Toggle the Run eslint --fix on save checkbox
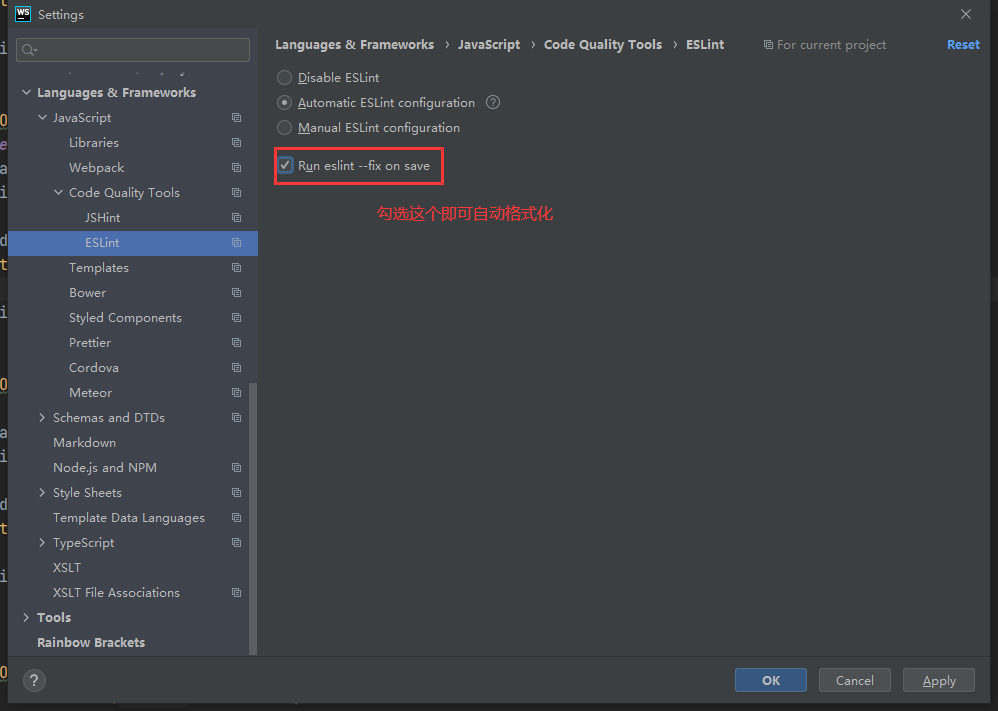The width and height of the screenshot is (998, 711). [x=285, y=165]
